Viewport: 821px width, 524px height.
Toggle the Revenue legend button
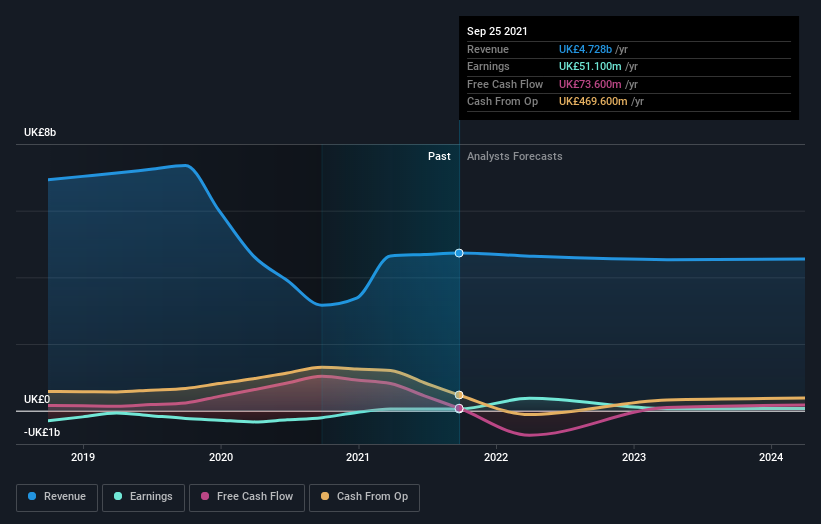click(x=57, y=497)
